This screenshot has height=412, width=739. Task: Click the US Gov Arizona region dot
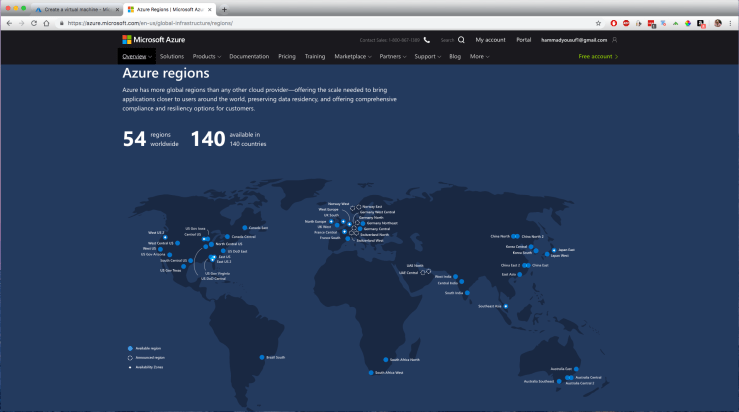[170, 255]
